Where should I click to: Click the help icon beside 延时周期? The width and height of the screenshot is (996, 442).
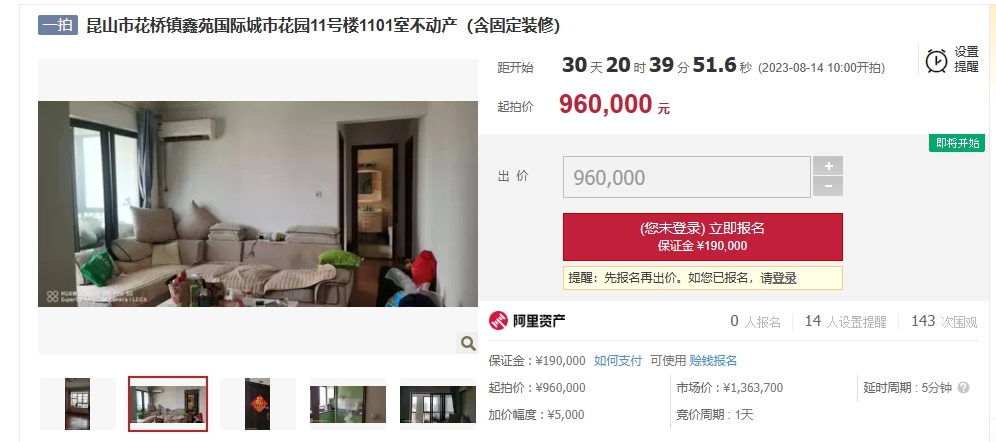(x=964, y=387)
